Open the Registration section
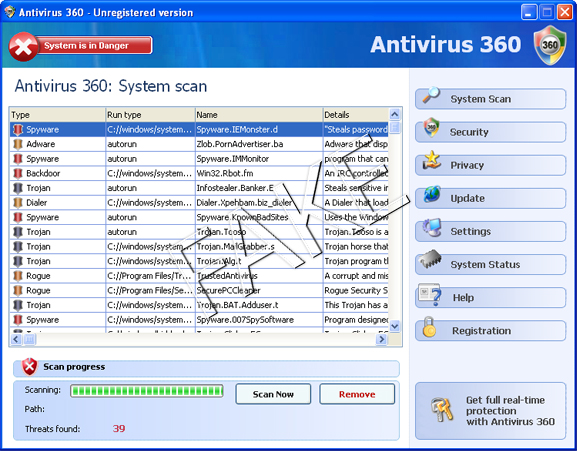Image resolution: width=577 pixels, height=451 pixels. [491, 331]
